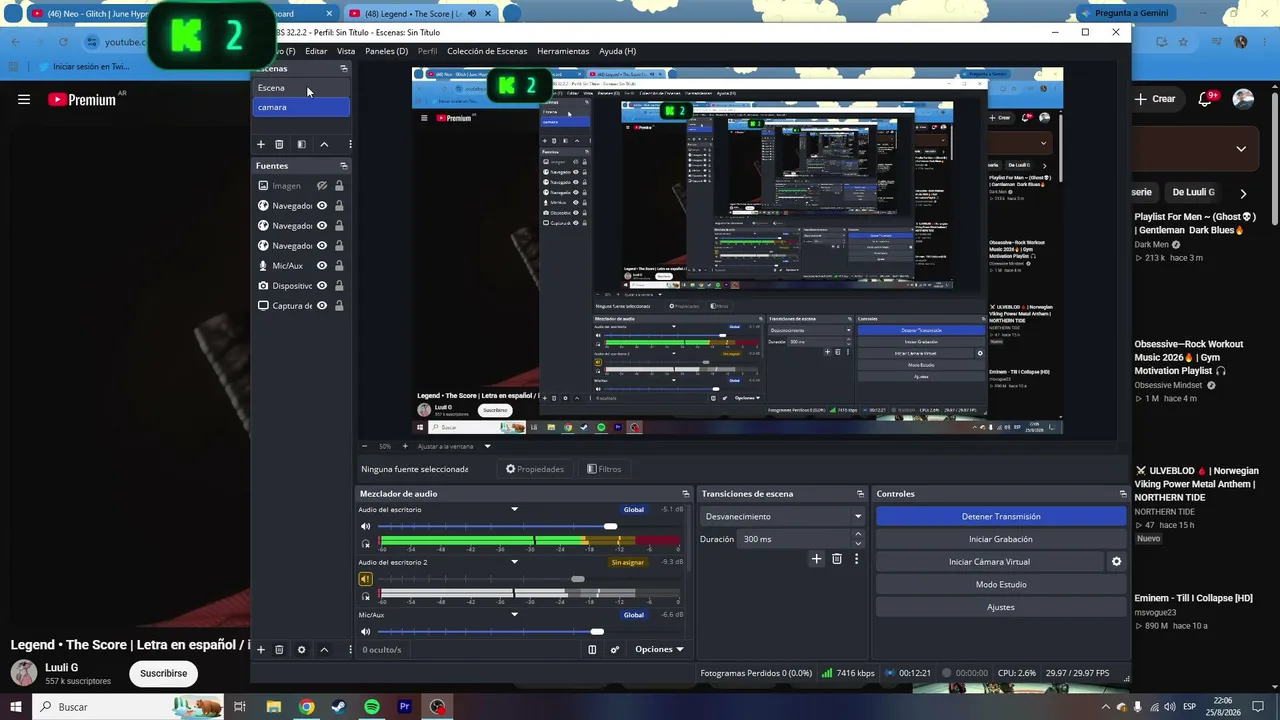Open Spotify from the Windows taskbar
Viewport: 1280px width, 720px height.
372,707
